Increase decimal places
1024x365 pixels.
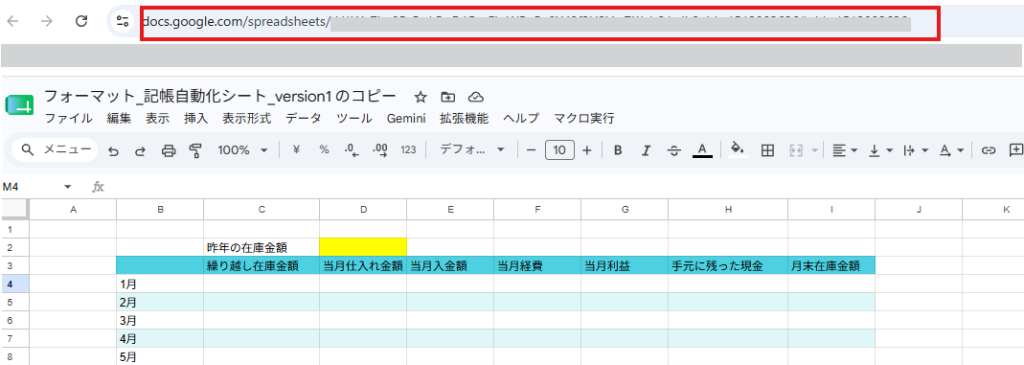coord(380,150)
